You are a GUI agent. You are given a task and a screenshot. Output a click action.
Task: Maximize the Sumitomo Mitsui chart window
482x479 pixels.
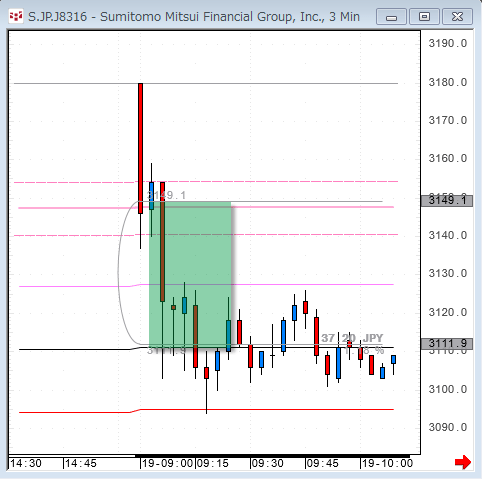point(424,17)
